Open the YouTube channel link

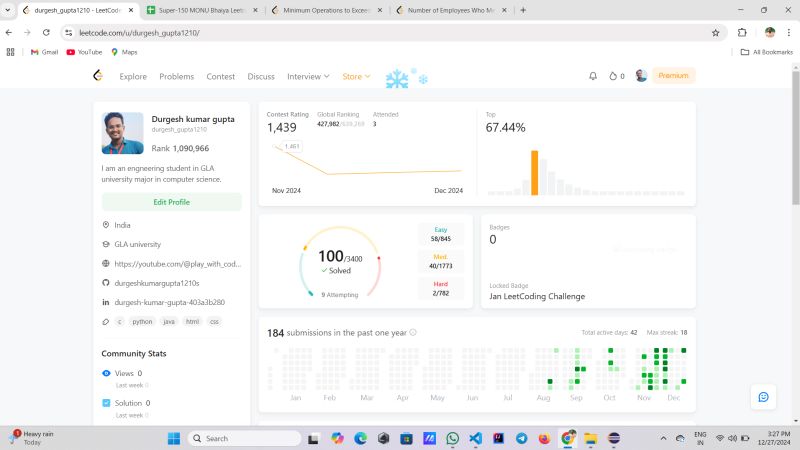tap(178, 264)
